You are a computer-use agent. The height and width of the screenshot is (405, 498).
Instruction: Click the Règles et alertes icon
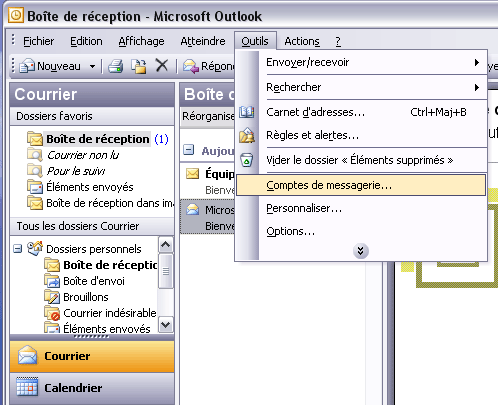click(247, 135)
